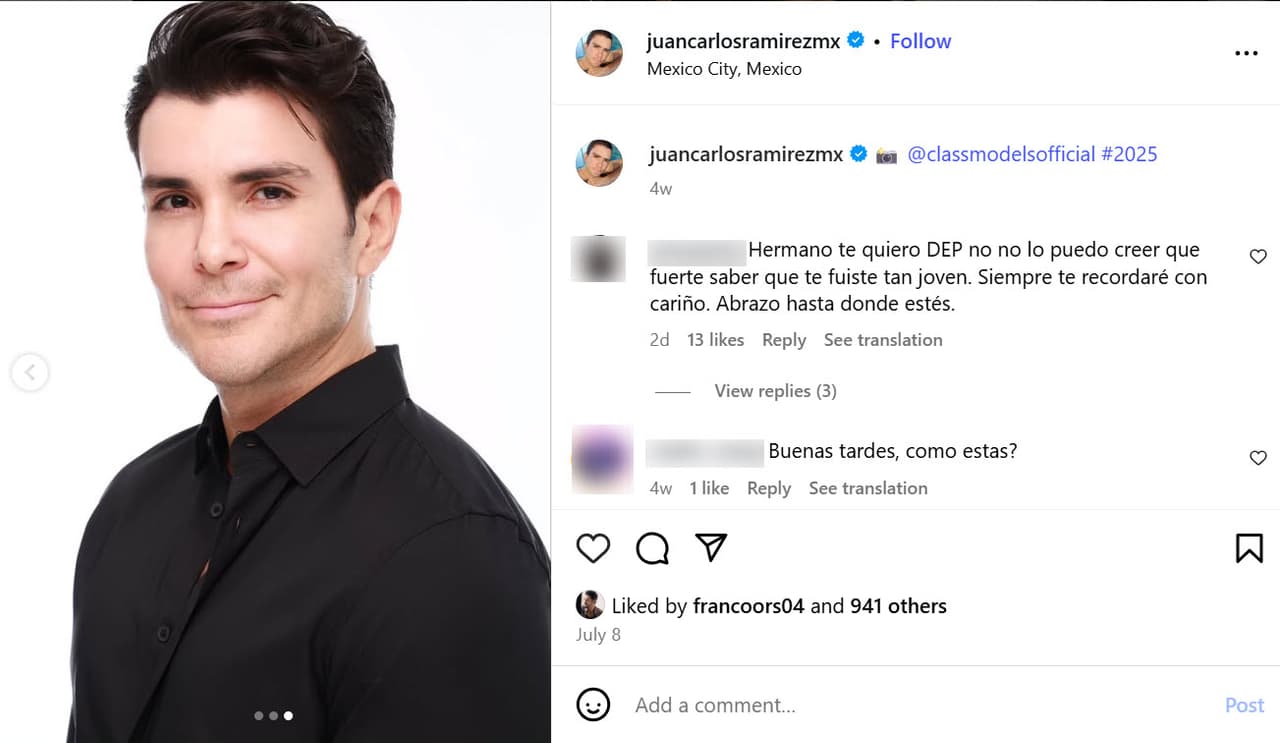See translation of the first comment
1280x743 pixels.
point(883,339)
